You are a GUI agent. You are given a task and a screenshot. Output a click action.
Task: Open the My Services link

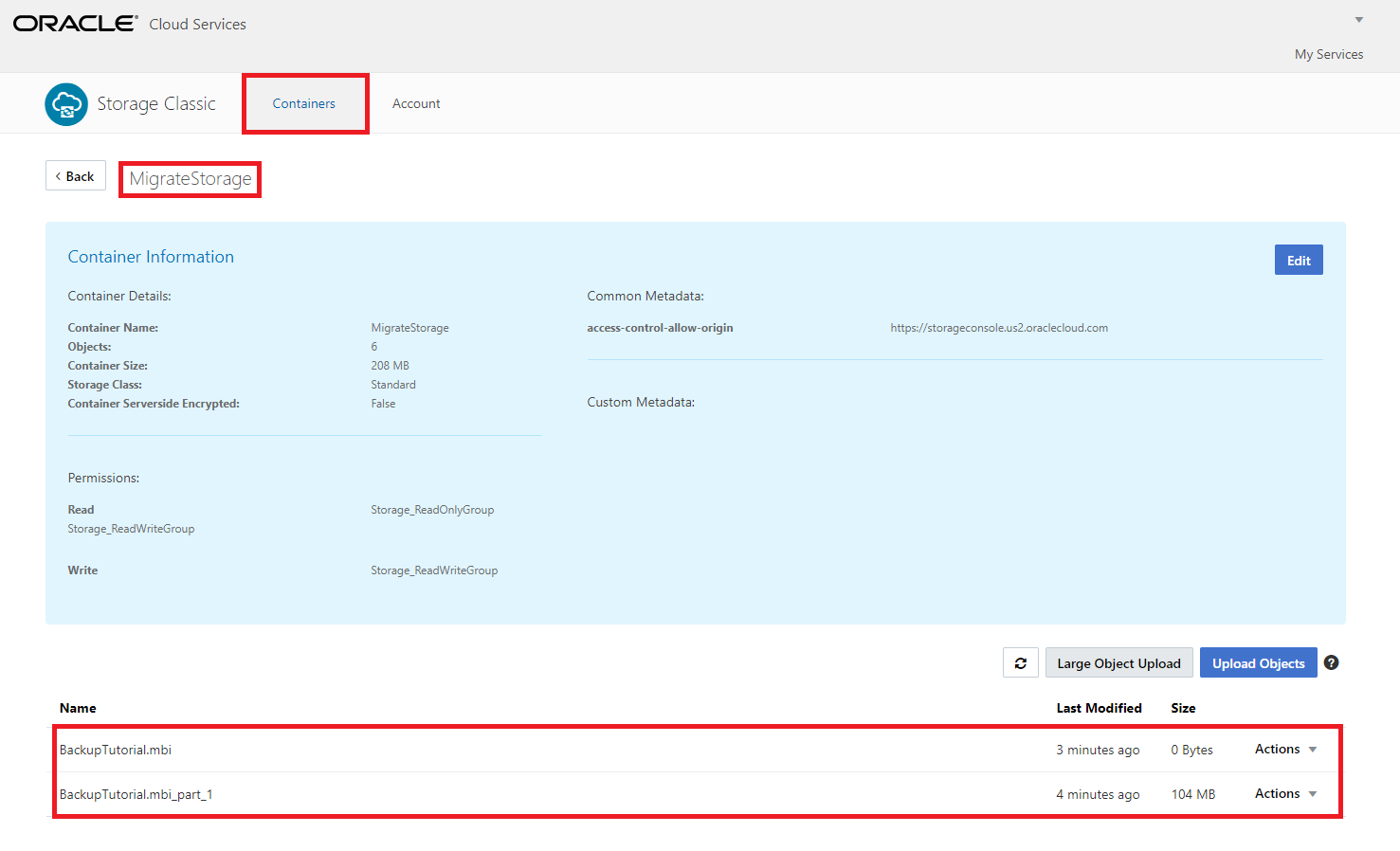[x=1328, y=54]
